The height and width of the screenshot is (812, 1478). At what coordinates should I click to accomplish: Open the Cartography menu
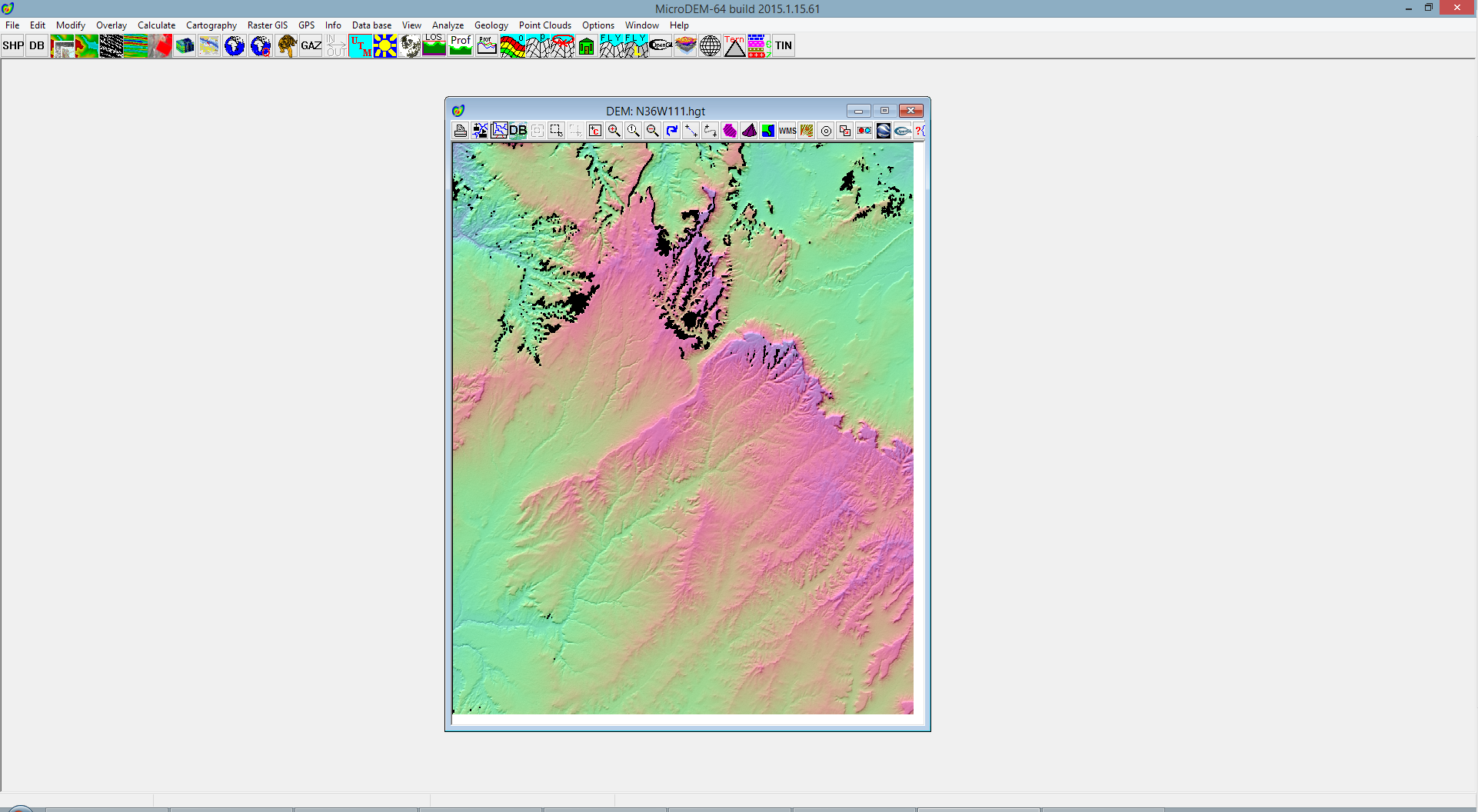[x=211, y=25]
